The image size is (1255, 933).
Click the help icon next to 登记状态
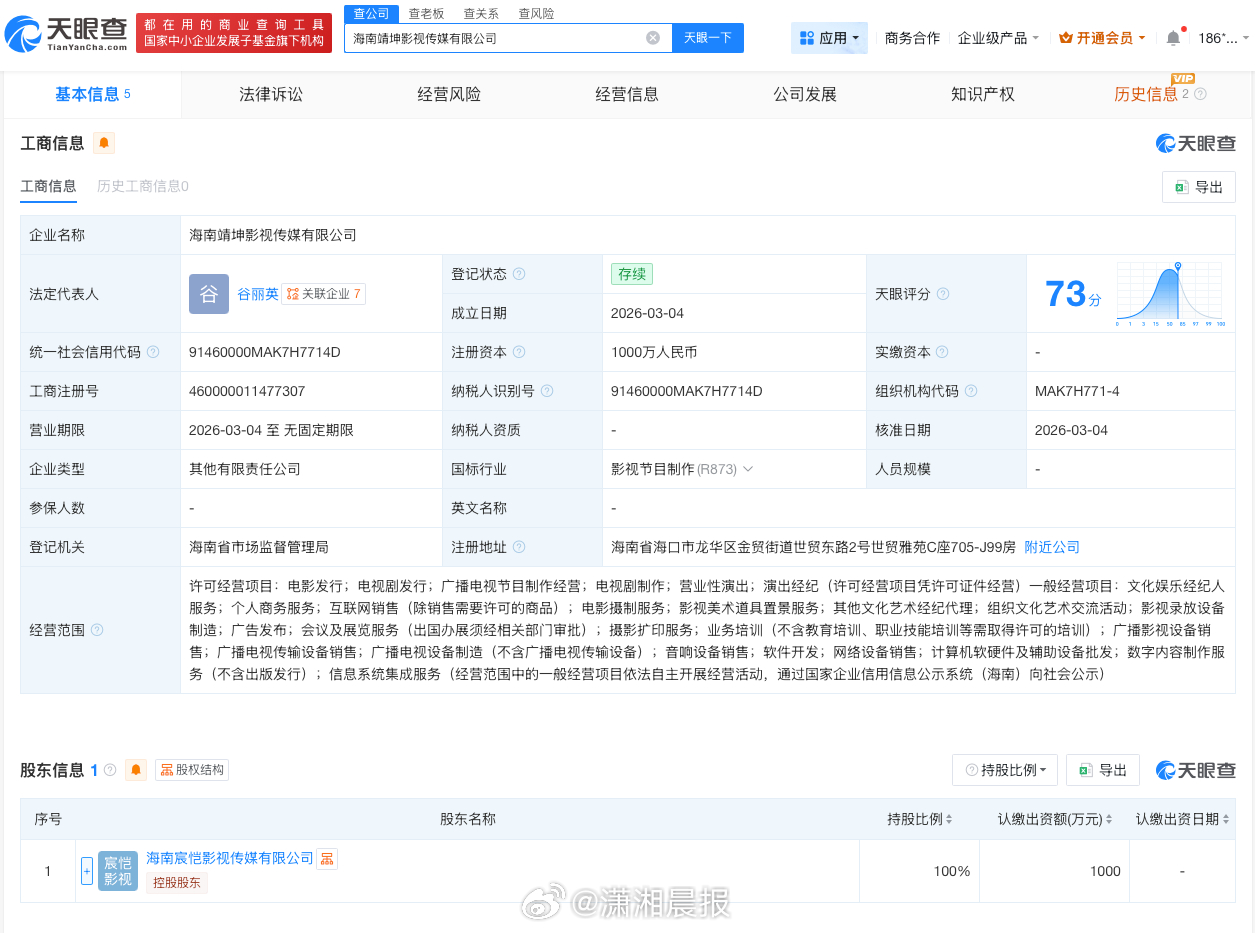[519, 274]
